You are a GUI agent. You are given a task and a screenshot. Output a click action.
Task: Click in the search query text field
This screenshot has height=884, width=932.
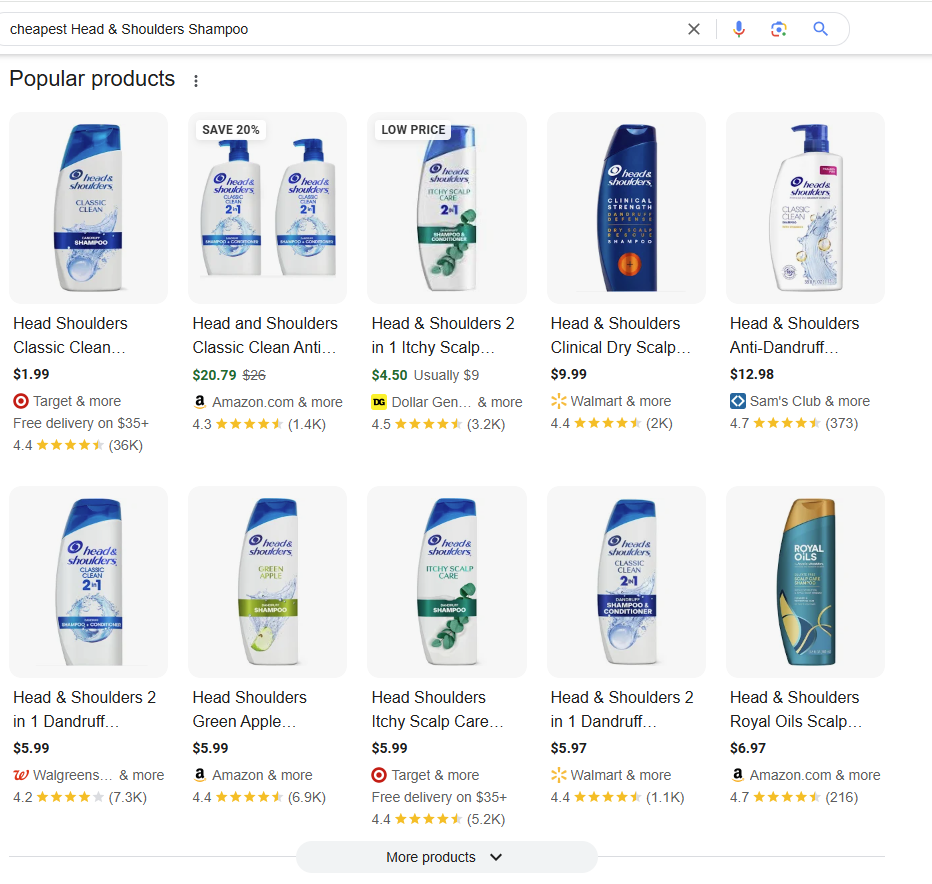click(x=340, y=29)
